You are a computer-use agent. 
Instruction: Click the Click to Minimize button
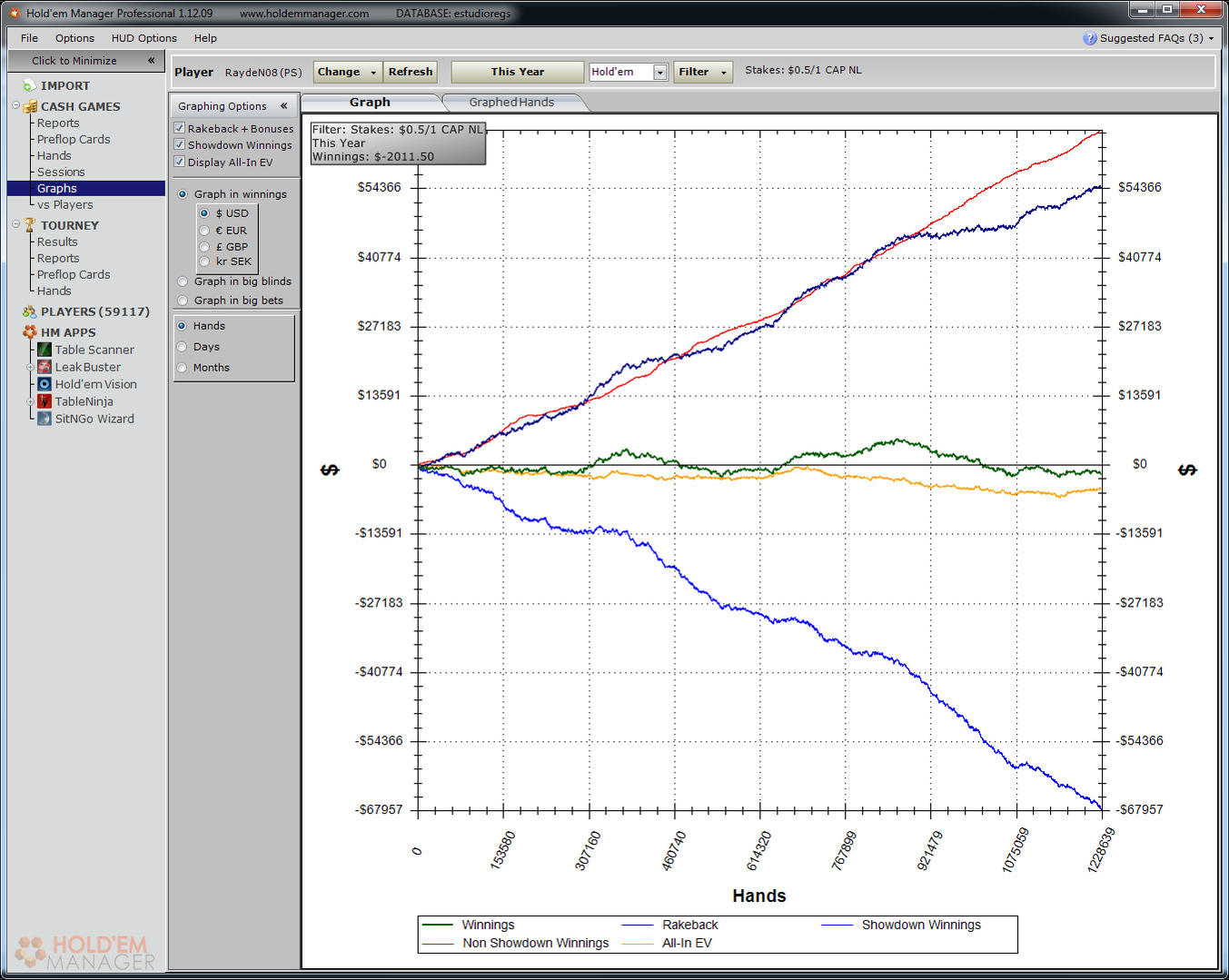pos(85,61)
